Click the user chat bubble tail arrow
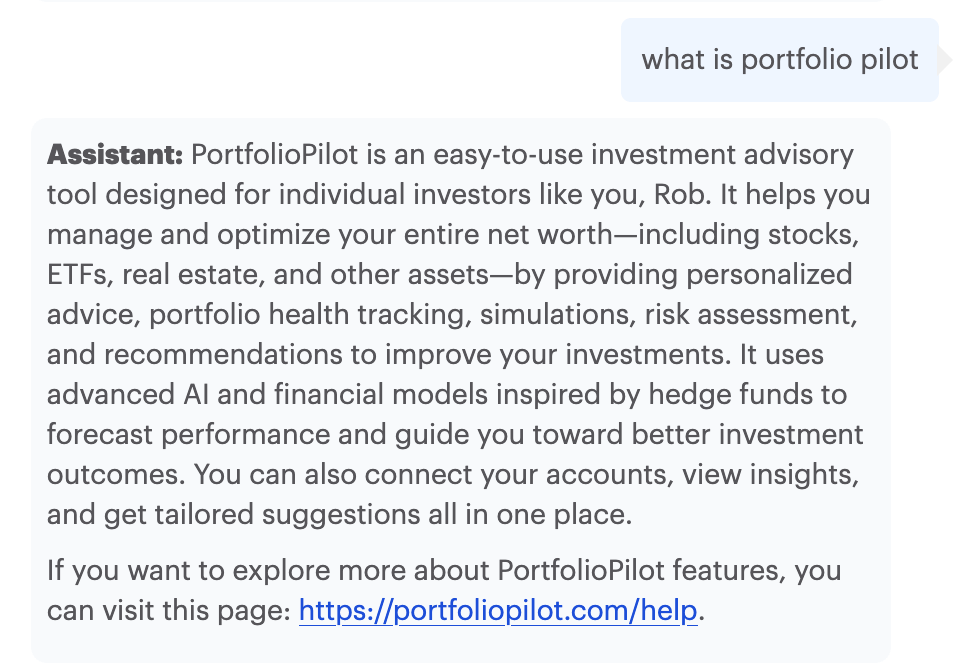Image resolution: width=956 pixels, height=663 pixels. (x=945, y=60)
